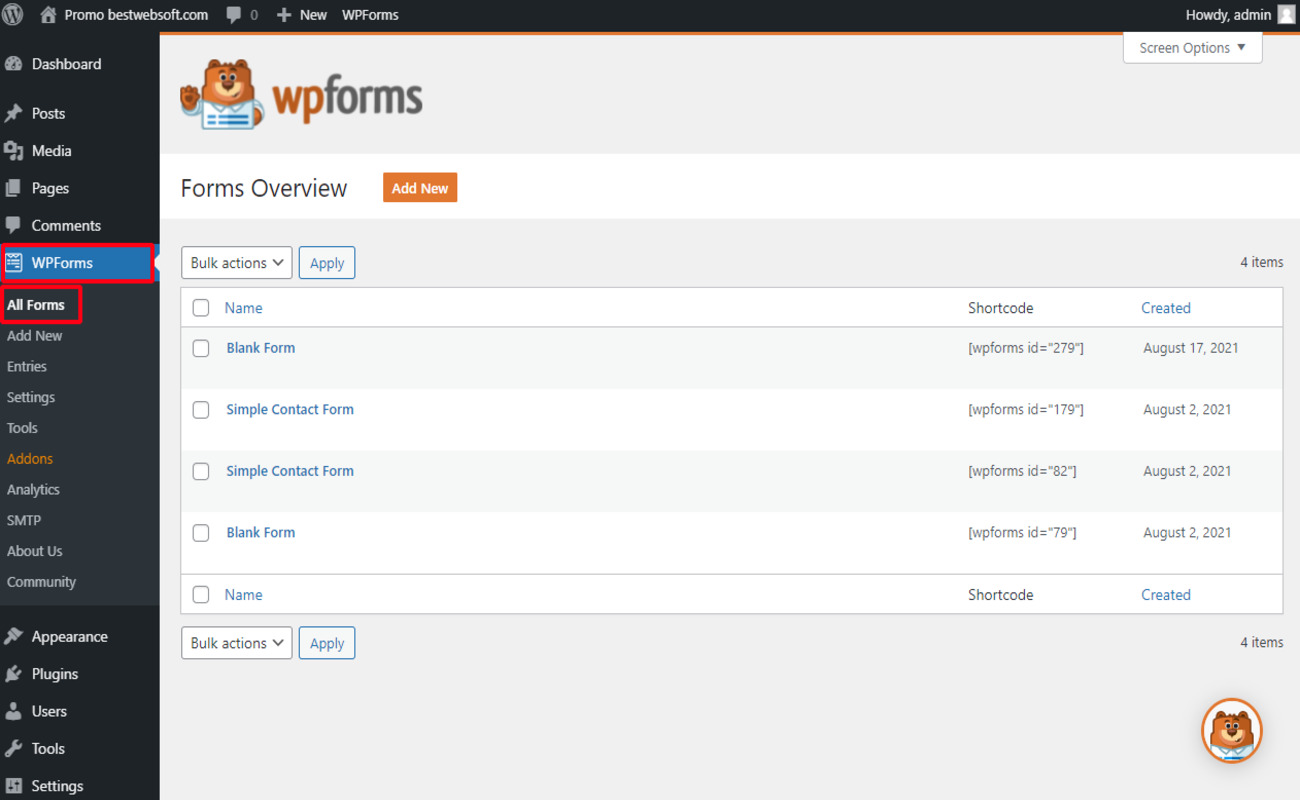Check the Blank Form id 279 row checkbox

point(201,348)
